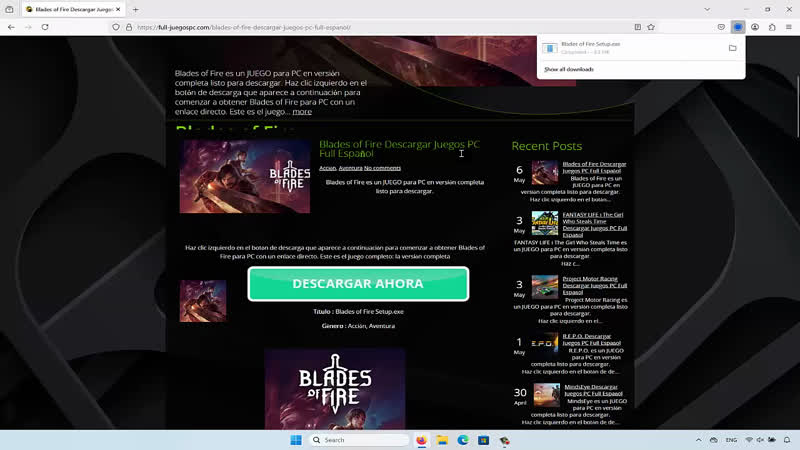
Task: Show site security padlock info
Action: coord(129,27)
